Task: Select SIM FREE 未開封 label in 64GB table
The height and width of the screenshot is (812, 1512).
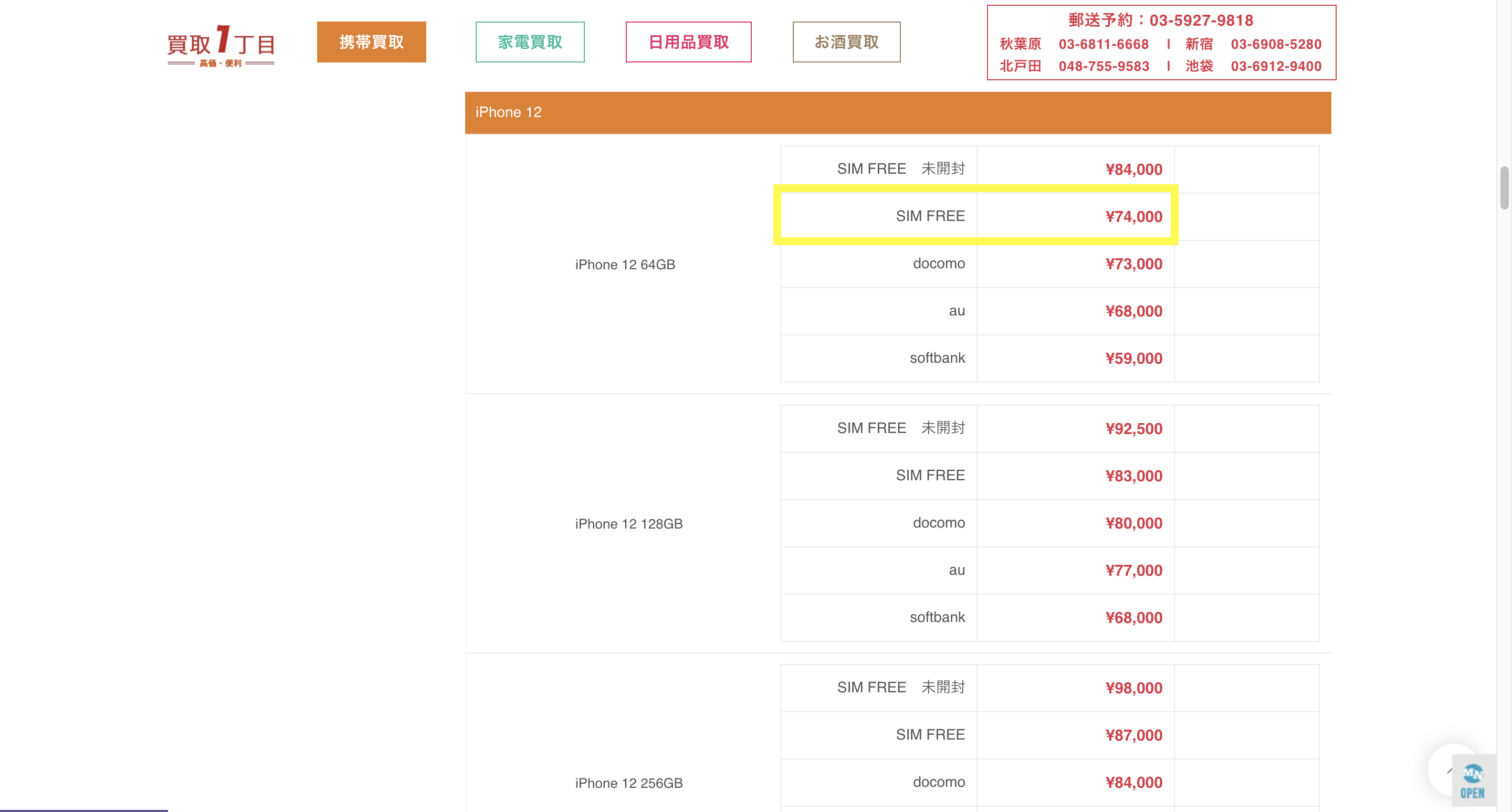Action: coord(901,169)
